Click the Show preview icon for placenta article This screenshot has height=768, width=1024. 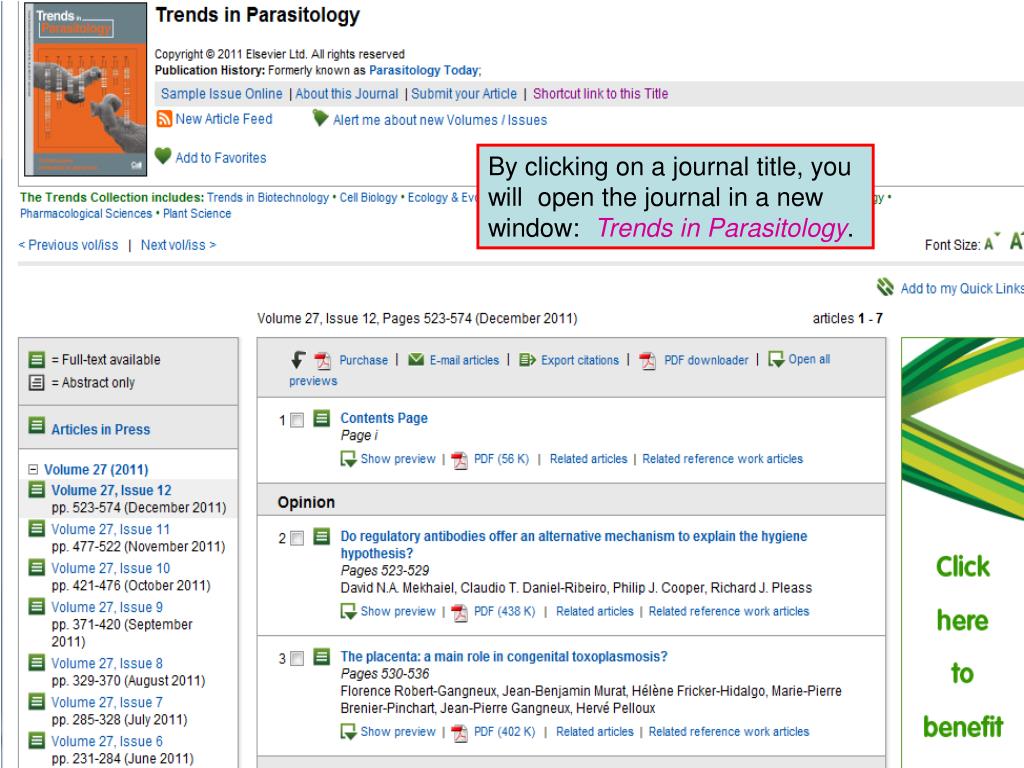coord(348,732)
